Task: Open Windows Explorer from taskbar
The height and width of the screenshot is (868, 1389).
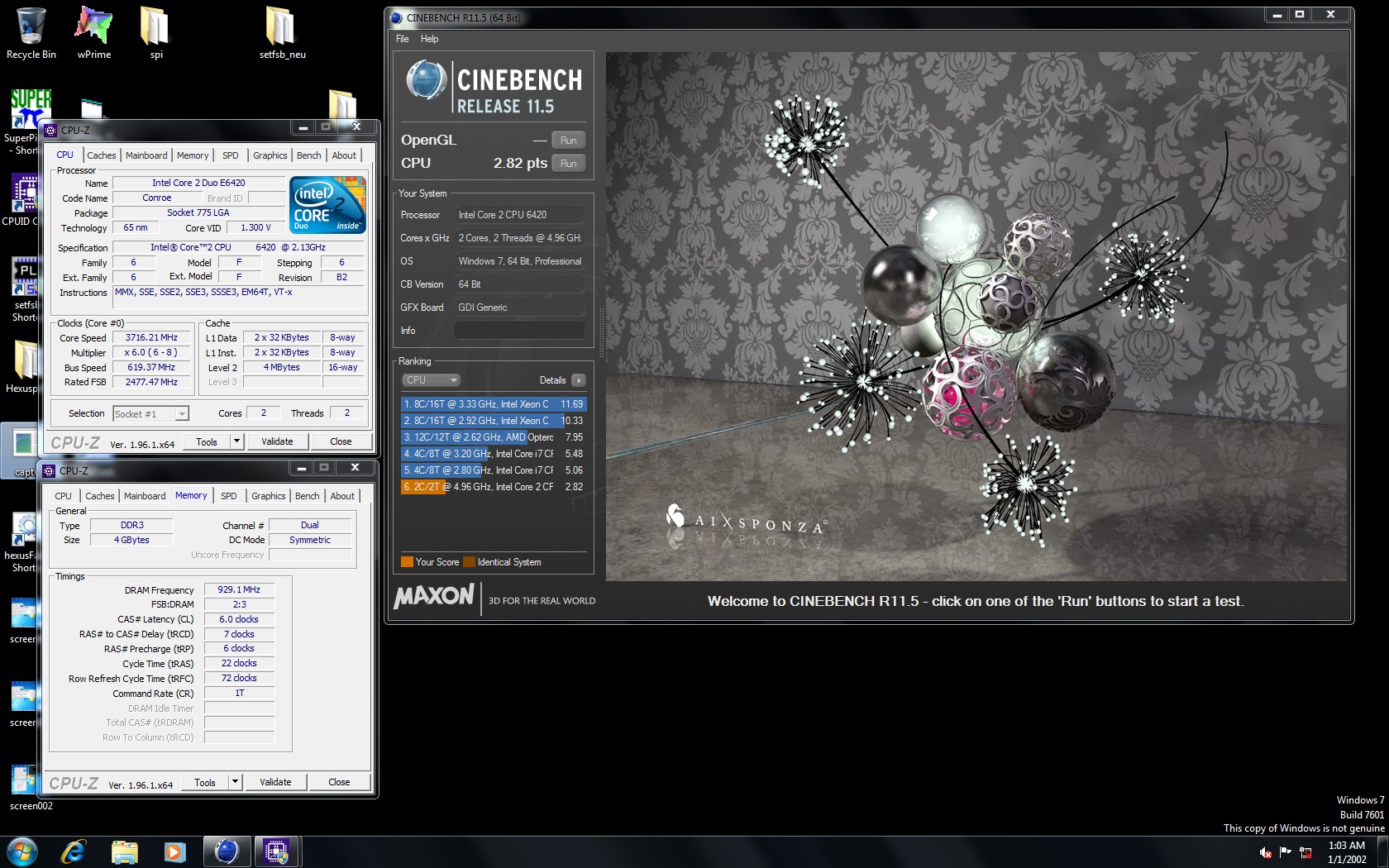Action: point(124,851)
